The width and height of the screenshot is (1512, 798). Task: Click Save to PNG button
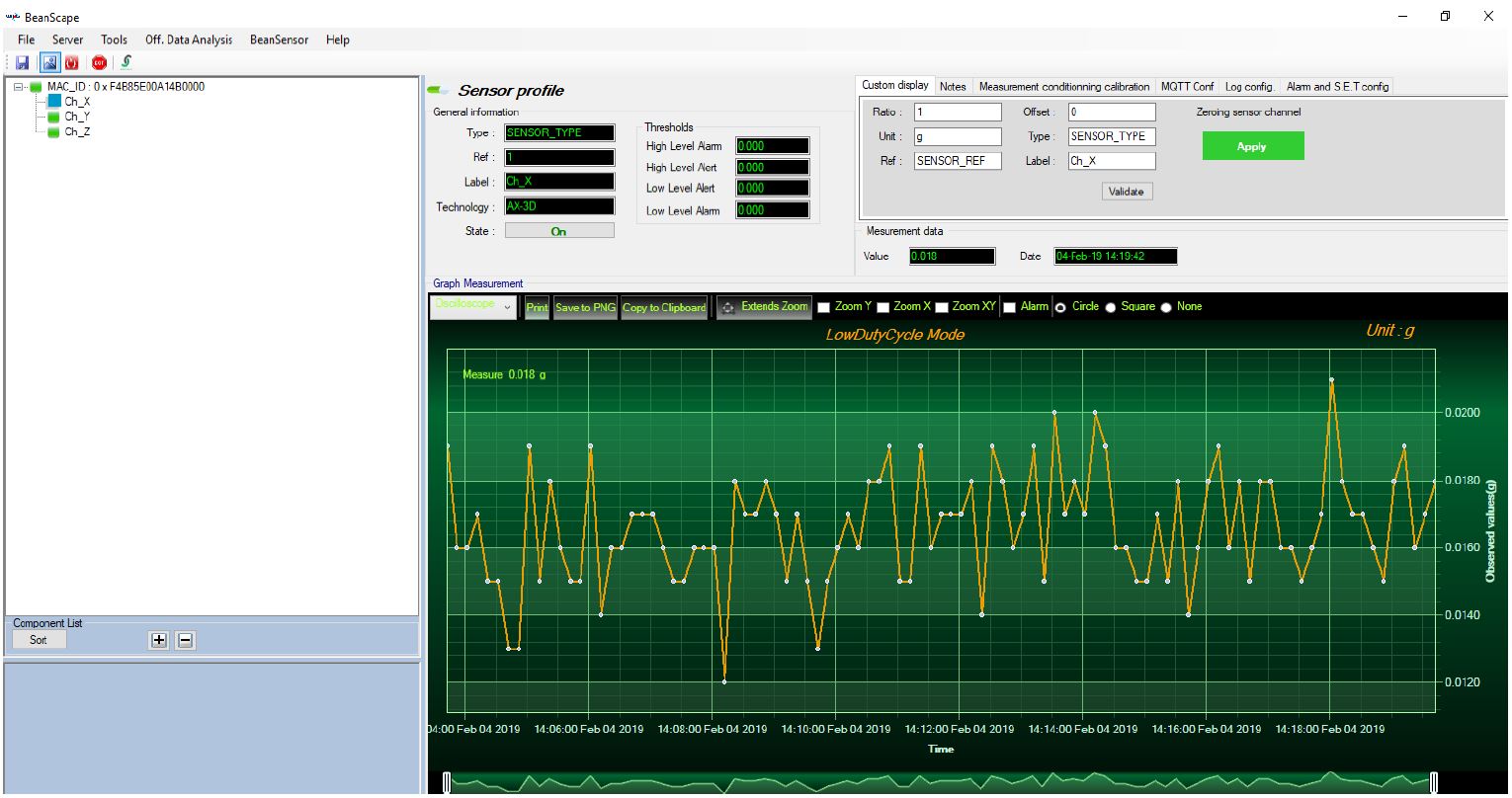(x=585, y=307)
